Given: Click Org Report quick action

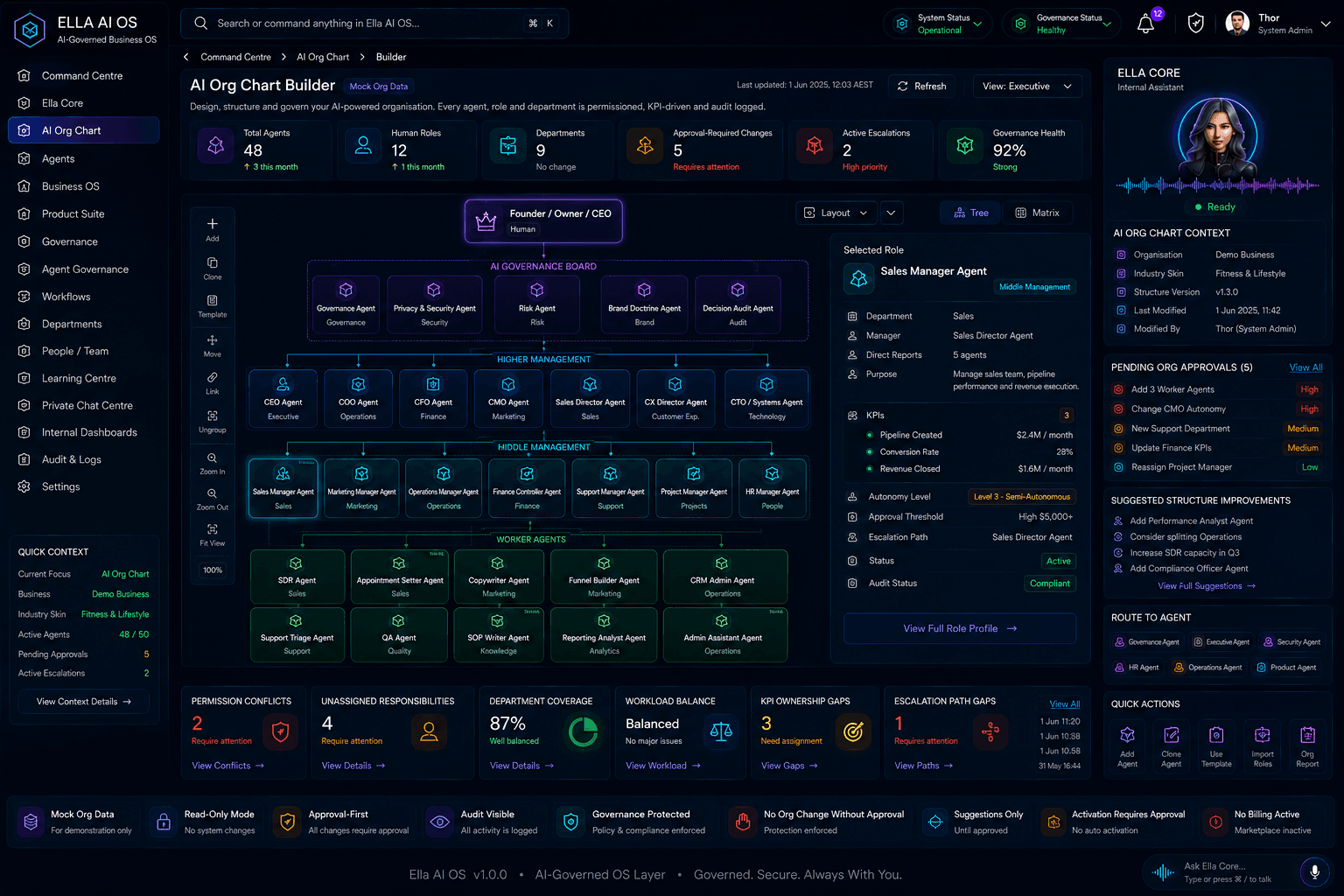Looking at the screenshot, I should point(1307,746).
